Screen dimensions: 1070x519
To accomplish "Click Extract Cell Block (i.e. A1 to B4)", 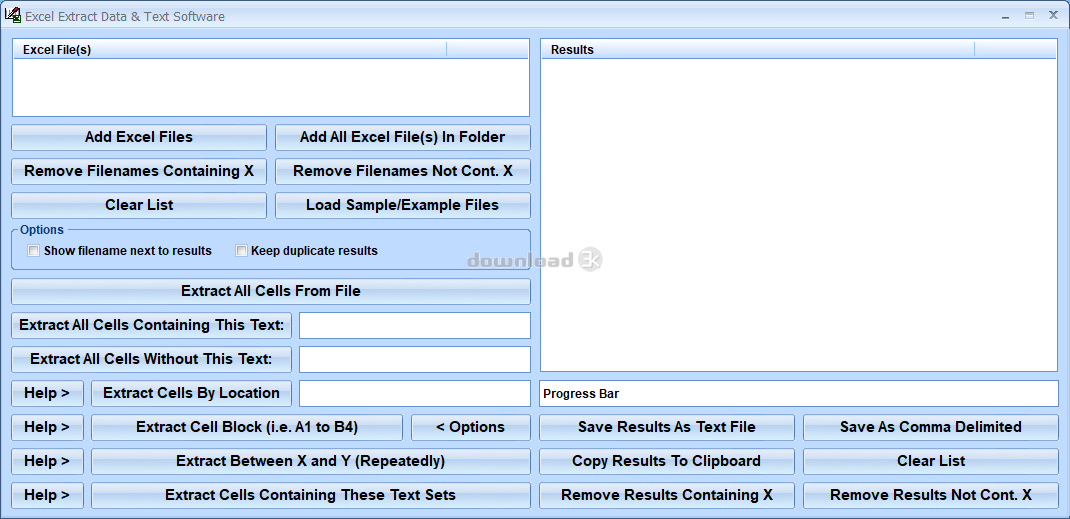I will point(247,428).
